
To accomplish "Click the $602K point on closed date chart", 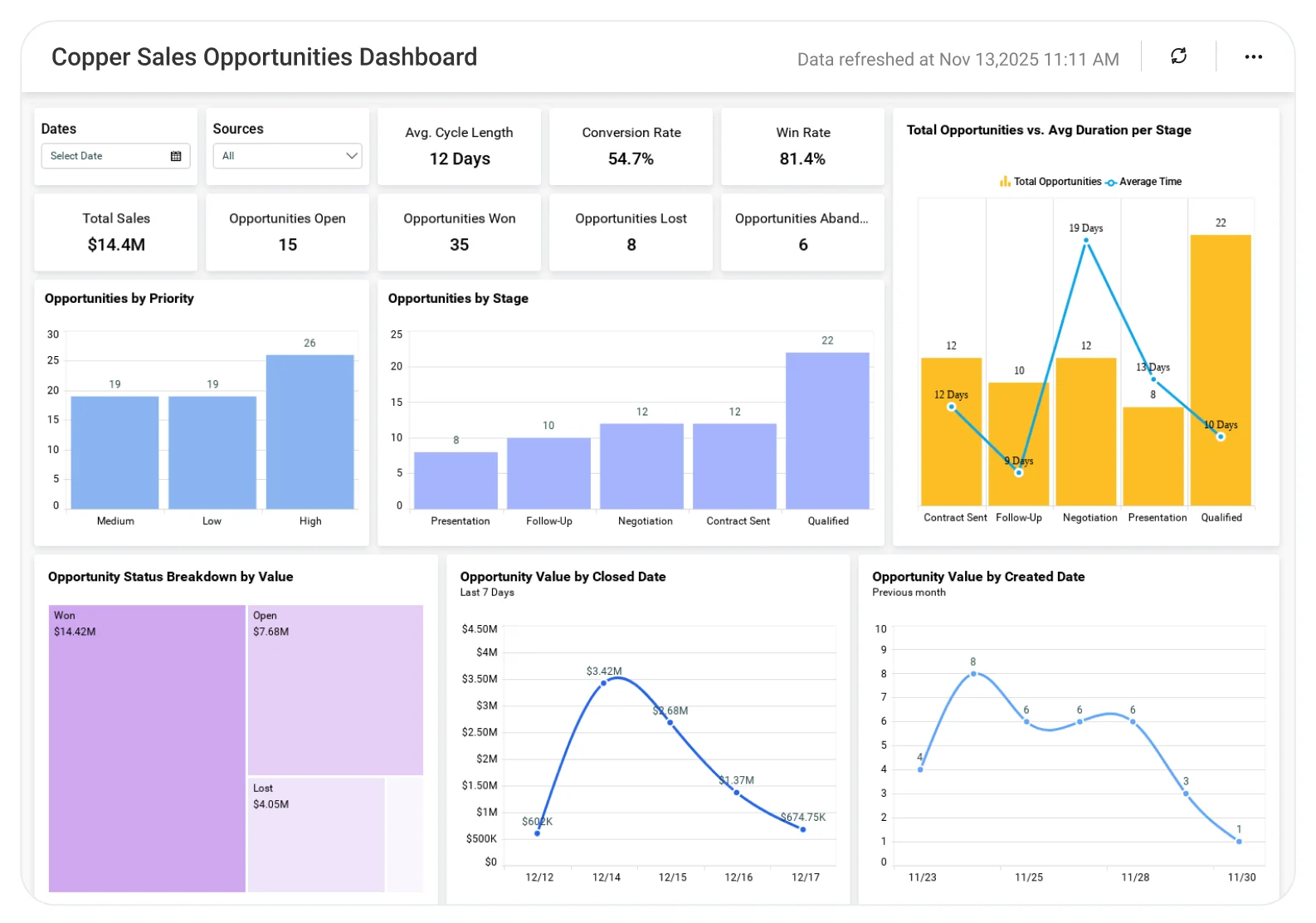I will click(538, 833).
